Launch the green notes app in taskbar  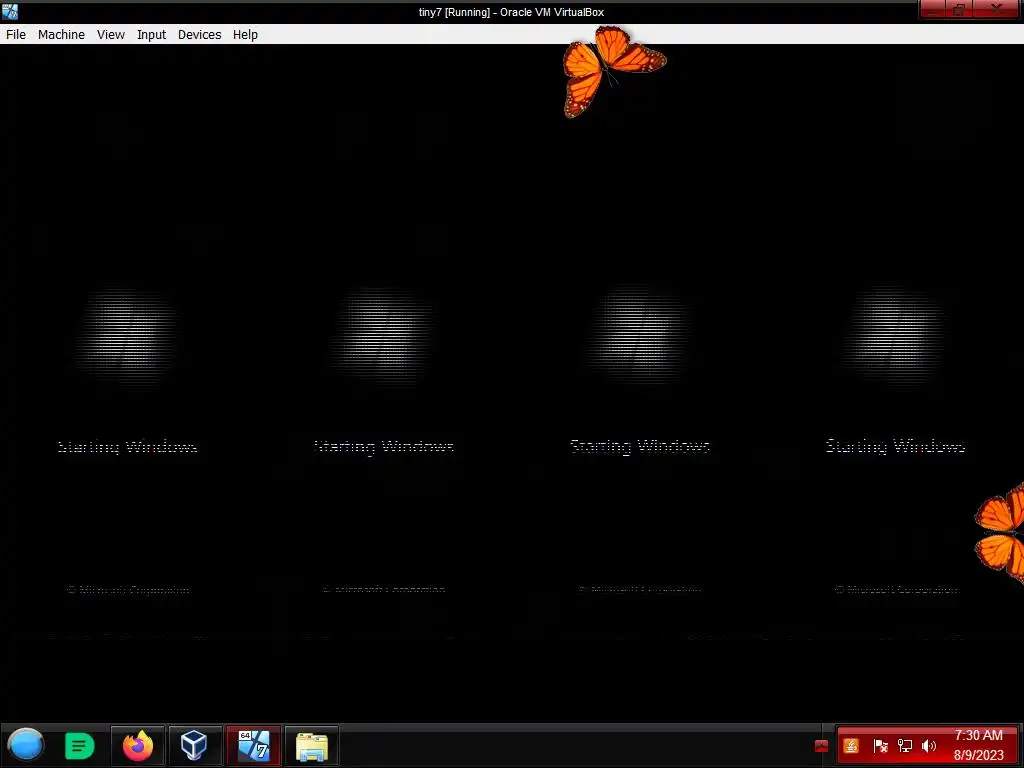(80, 745)
